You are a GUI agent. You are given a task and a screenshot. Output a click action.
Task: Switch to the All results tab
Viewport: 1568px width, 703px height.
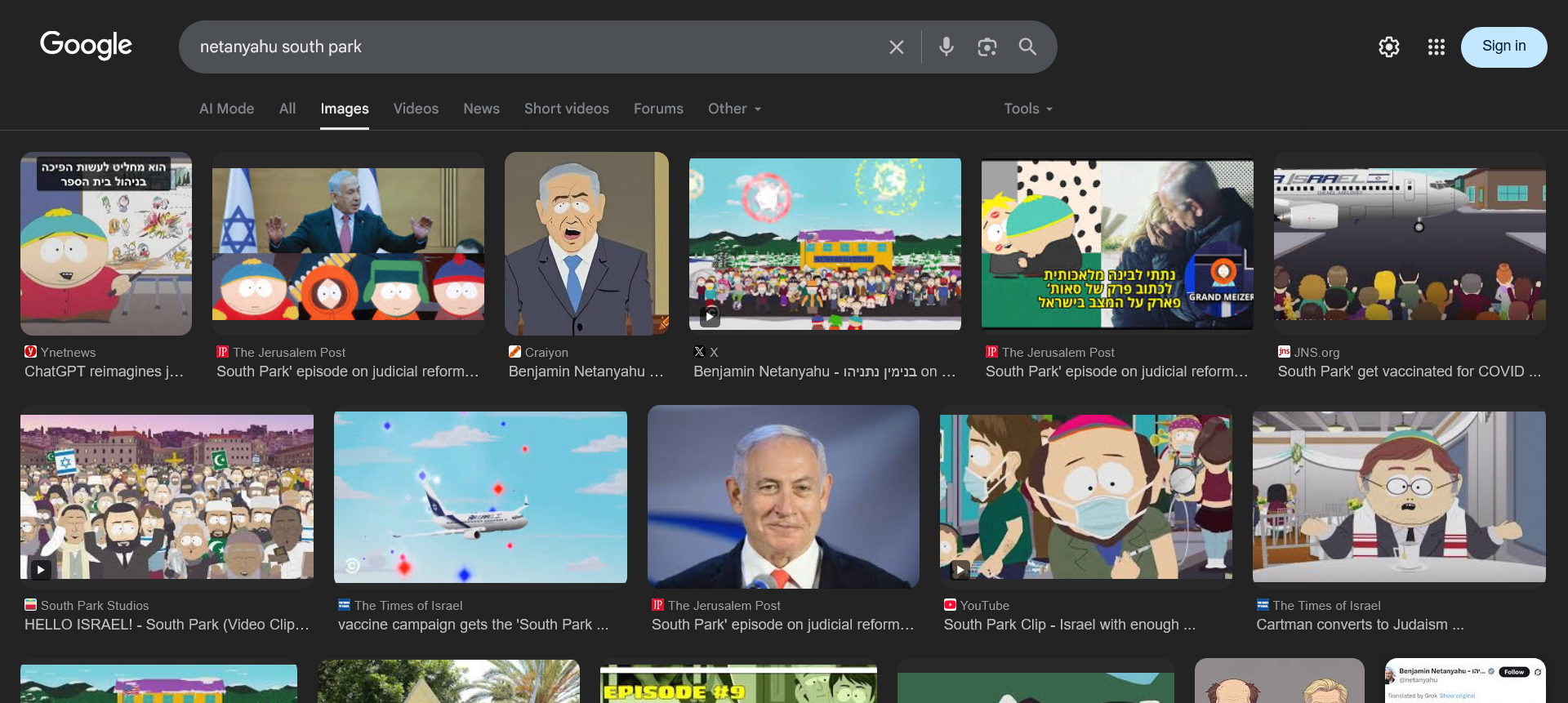coord(287,109)
